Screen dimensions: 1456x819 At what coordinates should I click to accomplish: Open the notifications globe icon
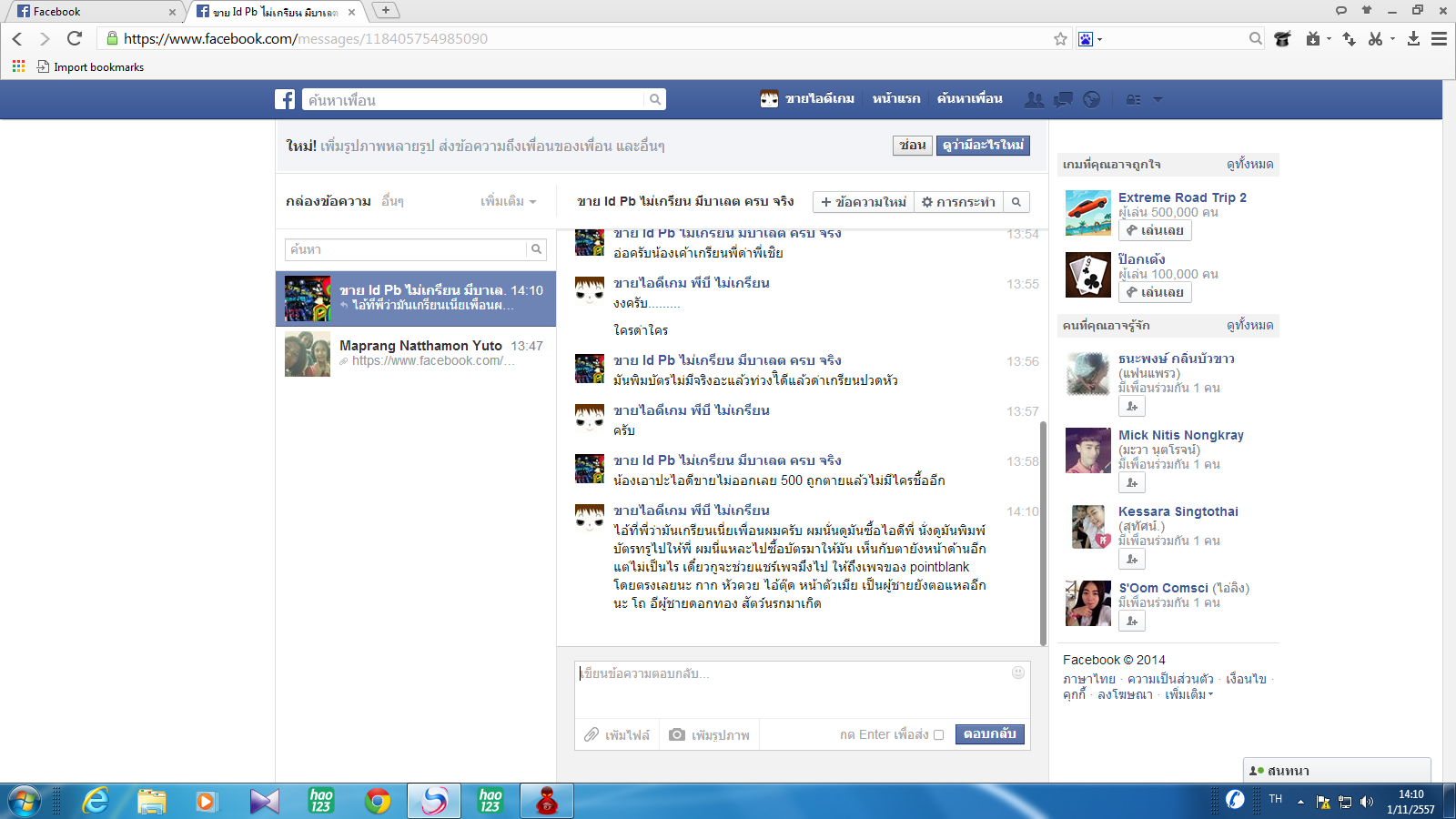[x=1092, y=99]
